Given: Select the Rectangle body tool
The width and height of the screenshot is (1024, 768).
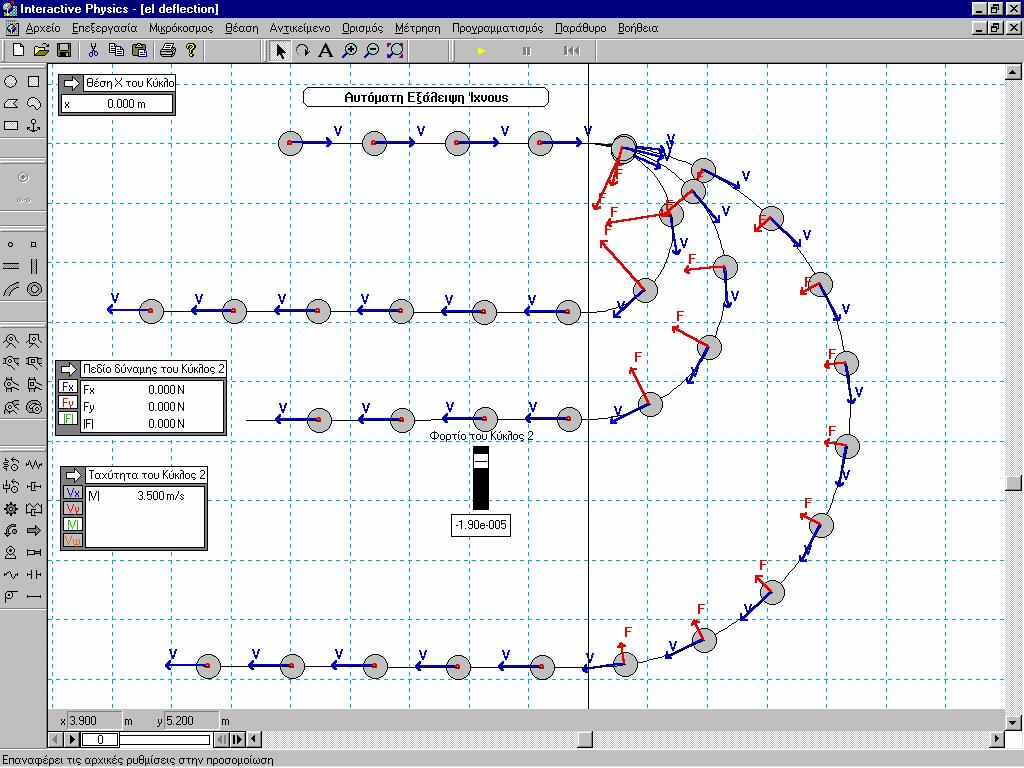Looking at the screenshot, I should coord(11,125).
